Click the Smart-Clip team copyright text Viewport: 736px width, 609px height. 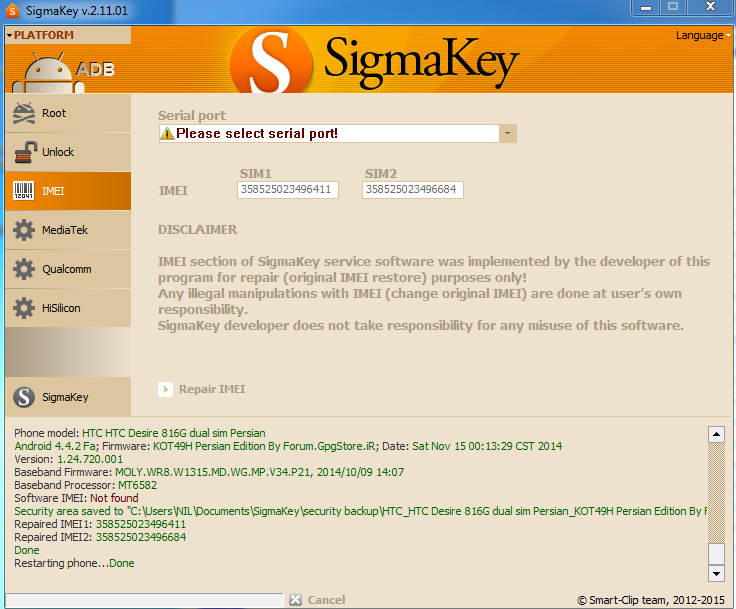coord(651,600)
